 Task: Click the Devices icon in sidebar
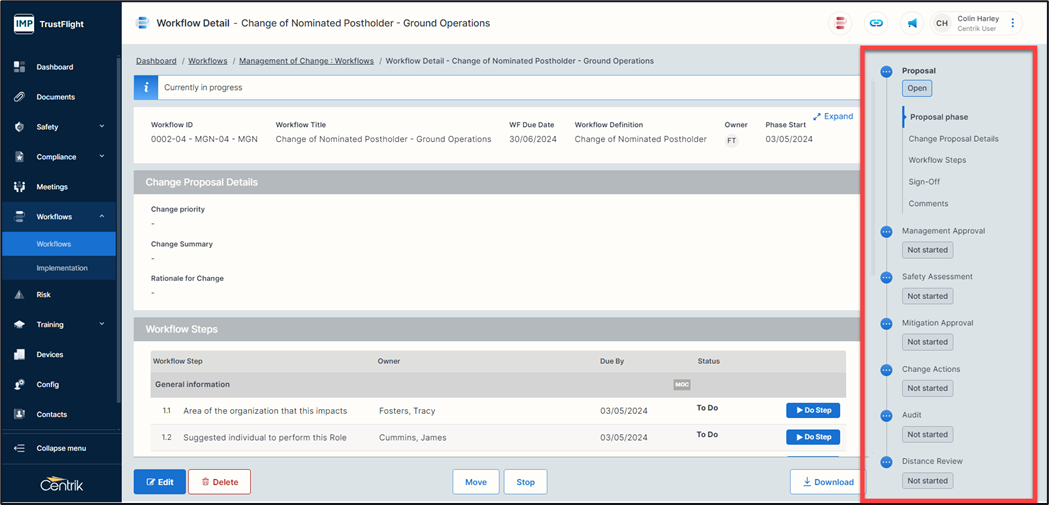coord(19,355)
